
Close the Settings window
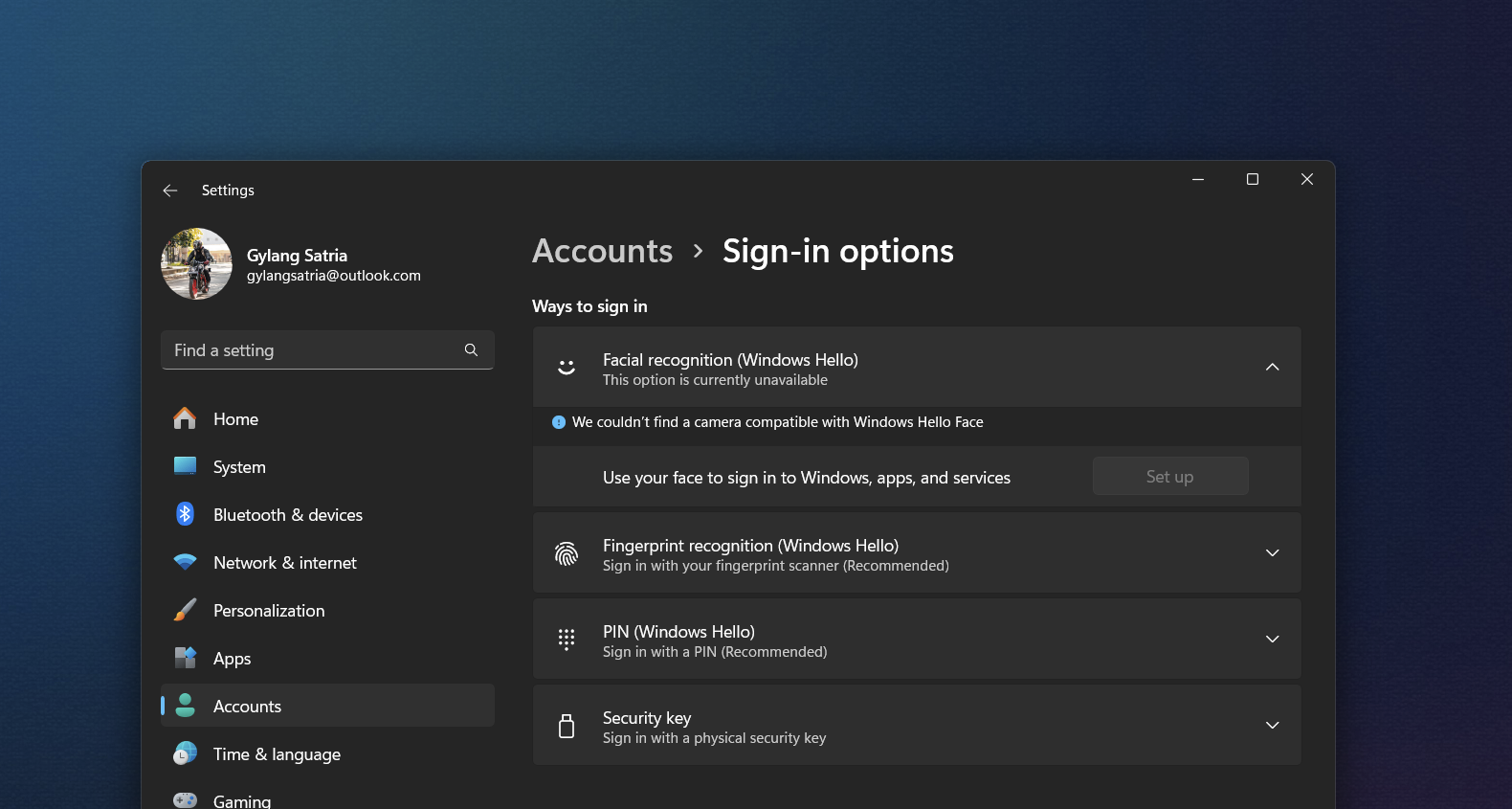click(x=1307, y=179)
